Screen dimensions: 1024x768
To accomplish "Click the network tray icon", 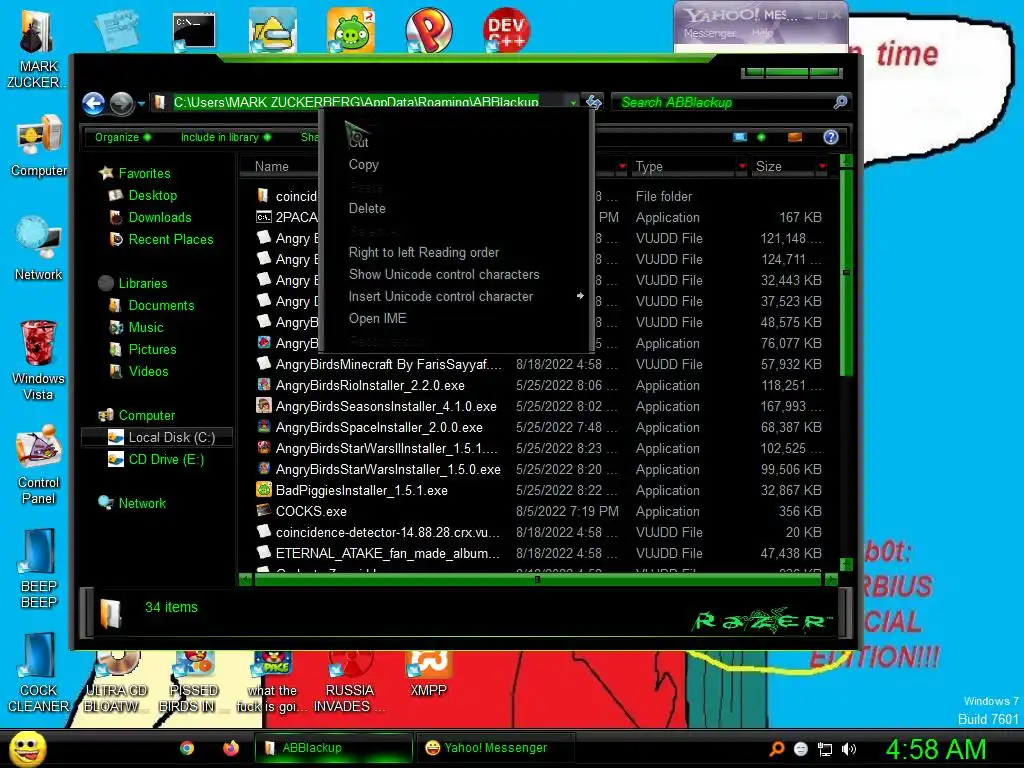I will tap(825, 749).
